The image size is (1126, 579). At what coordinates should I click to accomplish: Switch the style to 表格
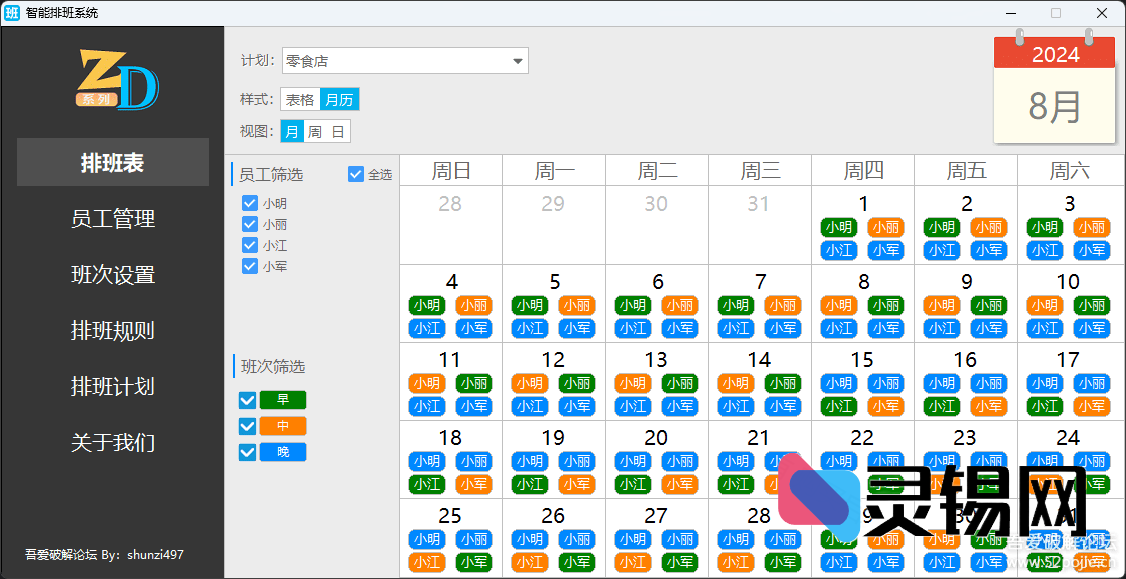click(x=300, y=100)
